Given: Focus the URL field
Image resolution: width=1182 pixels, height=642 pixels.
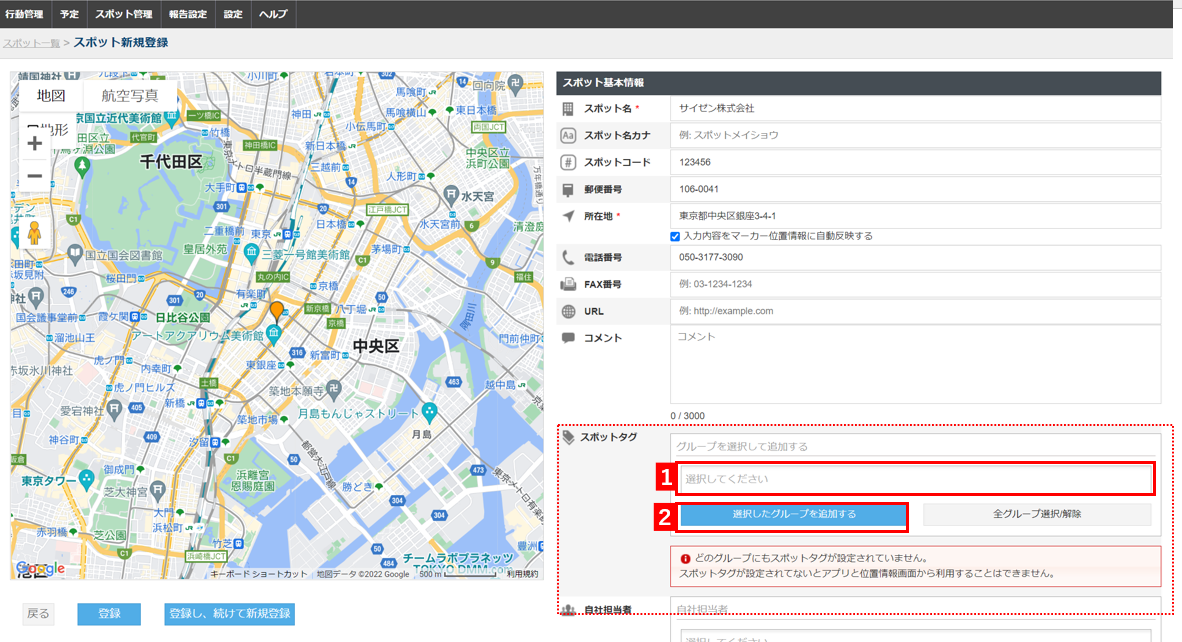Looking at the screenshot, I should (x=915, y=311).
